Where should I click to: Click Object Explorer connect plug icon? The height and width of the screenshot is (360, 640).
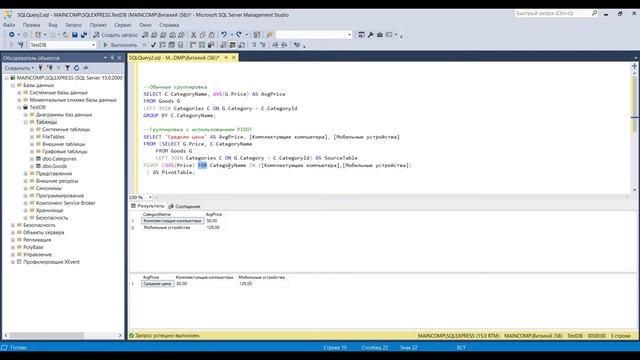(x=40, y=68)
